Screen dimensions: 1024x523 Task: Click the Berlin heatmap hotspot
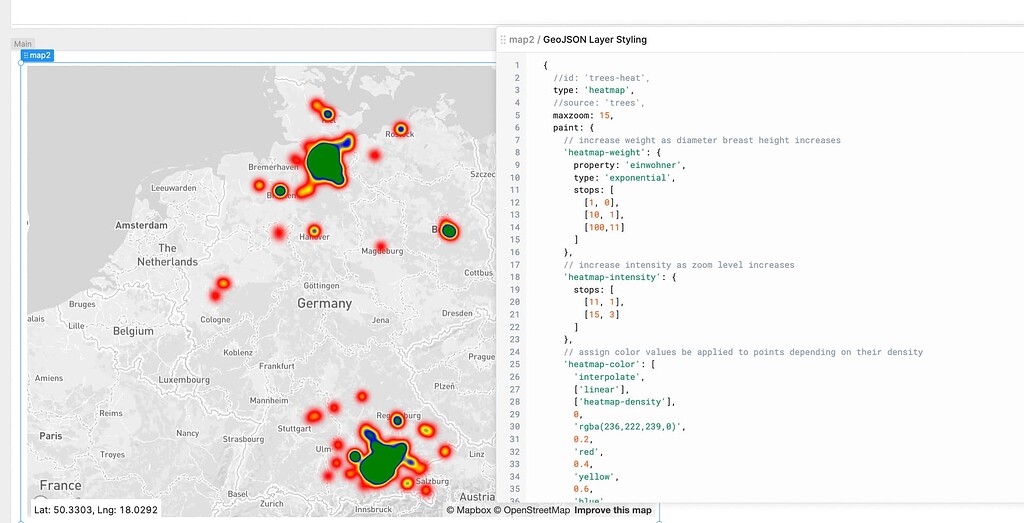[449, 231]
